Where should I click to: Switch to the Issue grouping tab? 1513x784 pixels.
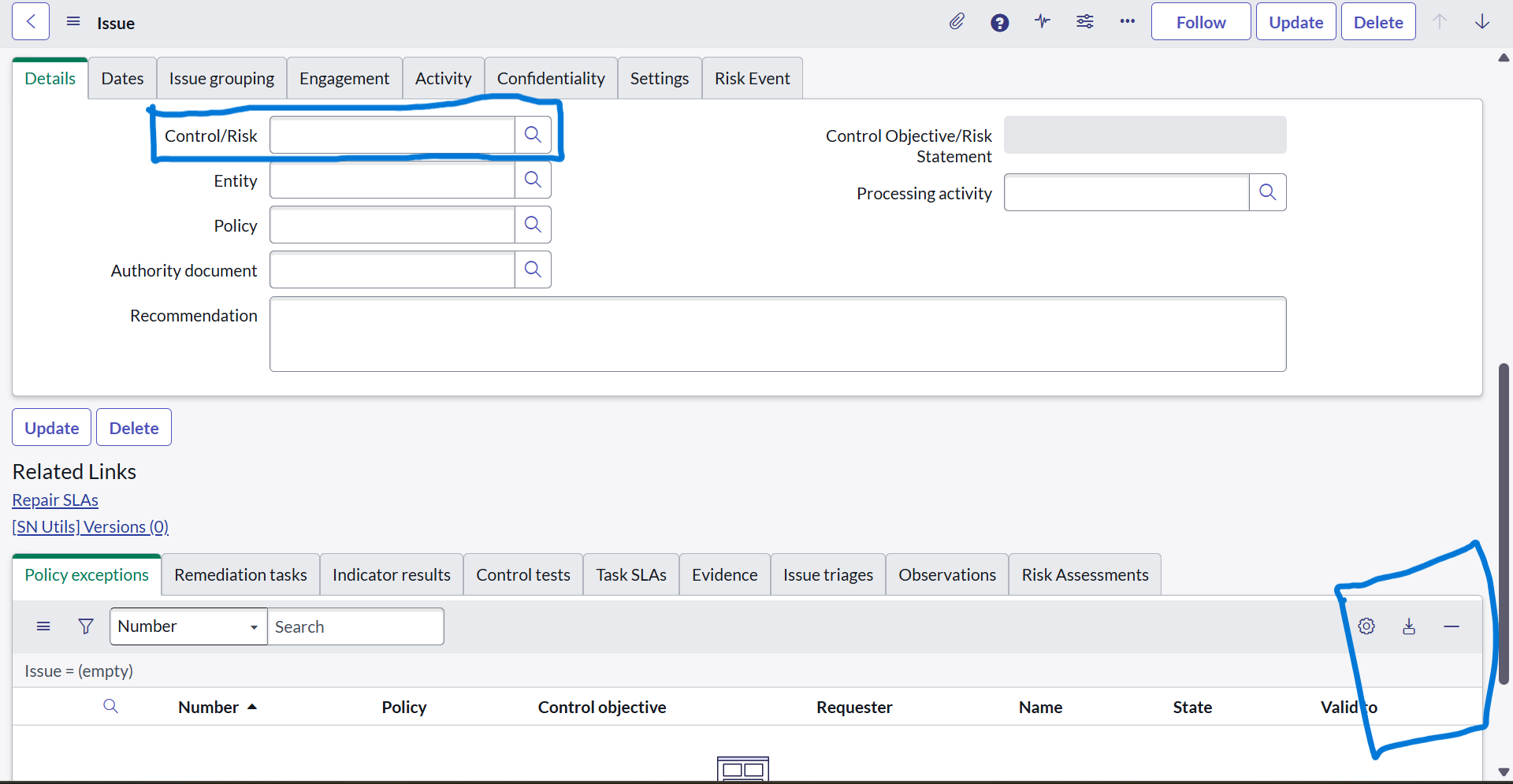point(221,78)
